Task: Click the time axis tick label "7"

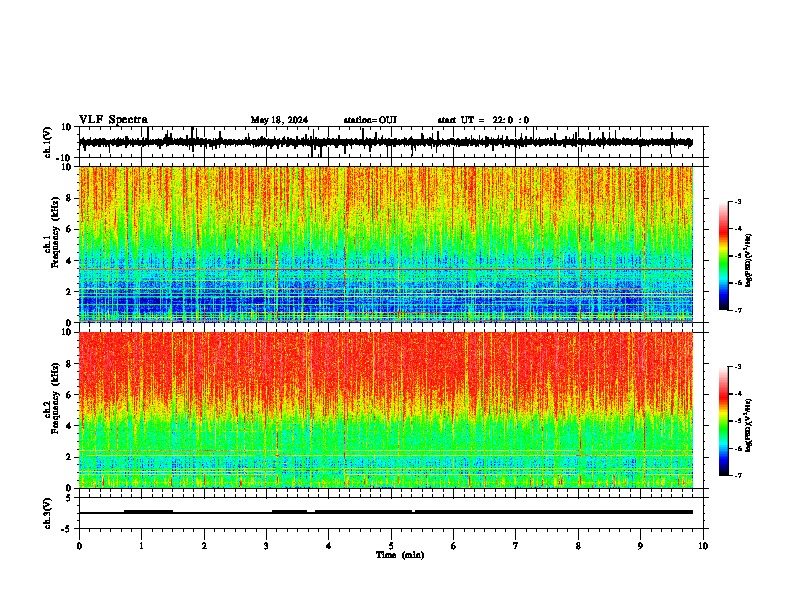Action: pyautogui.click(x=516, y=546)
